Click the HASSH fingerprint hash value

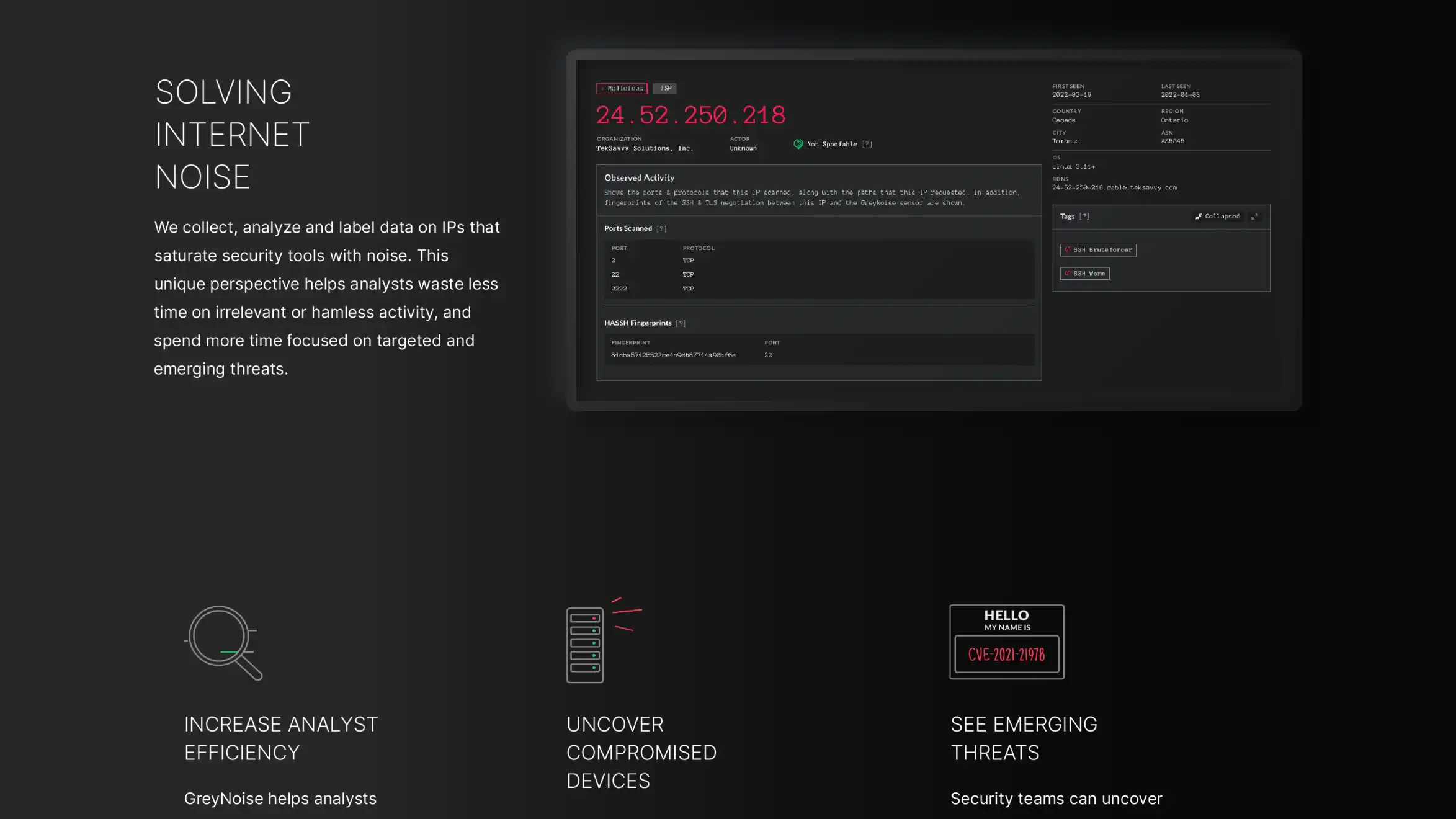point(672,356)
